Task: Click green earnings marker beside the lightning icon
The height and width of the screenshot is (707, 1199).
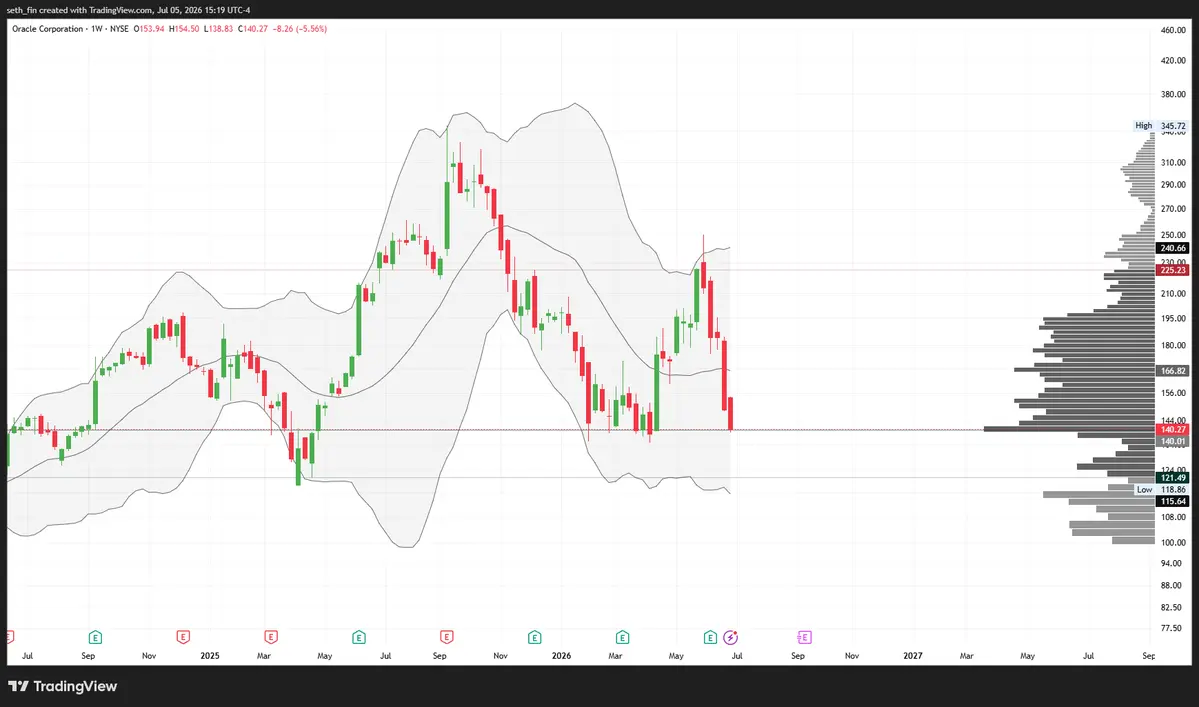Action: point(710,637)
